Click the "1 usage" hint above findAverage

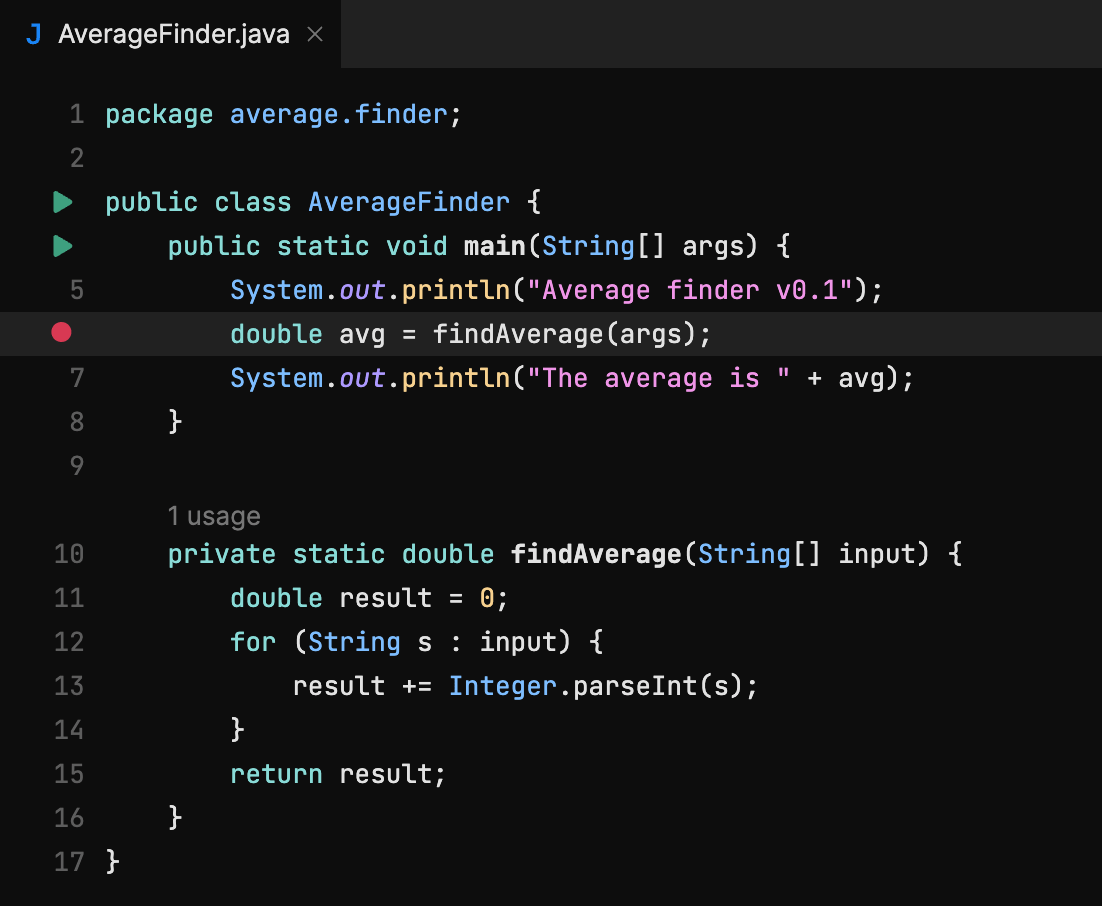click(x=214, y=515)
